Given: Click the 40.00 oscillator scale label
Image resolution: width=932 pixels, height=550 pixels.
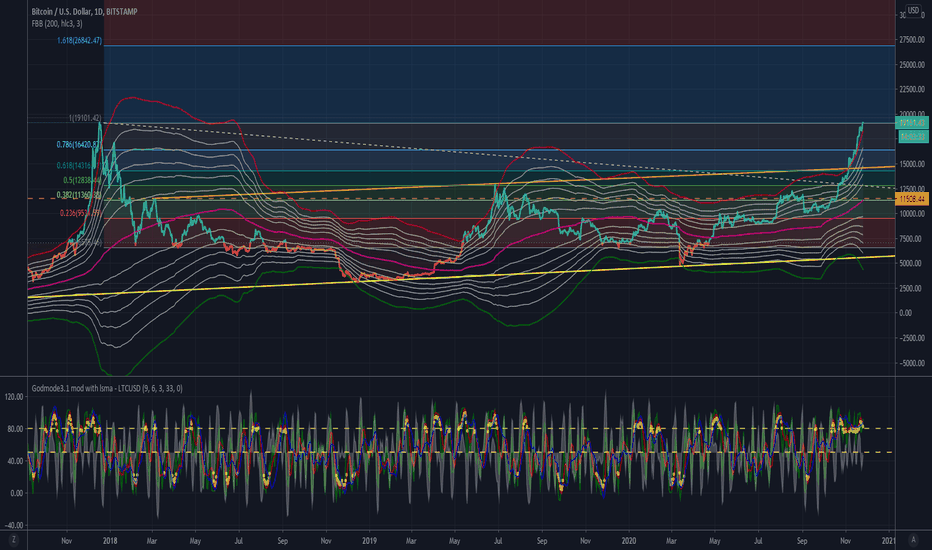Looking at the screenshot, I should 15,461.
